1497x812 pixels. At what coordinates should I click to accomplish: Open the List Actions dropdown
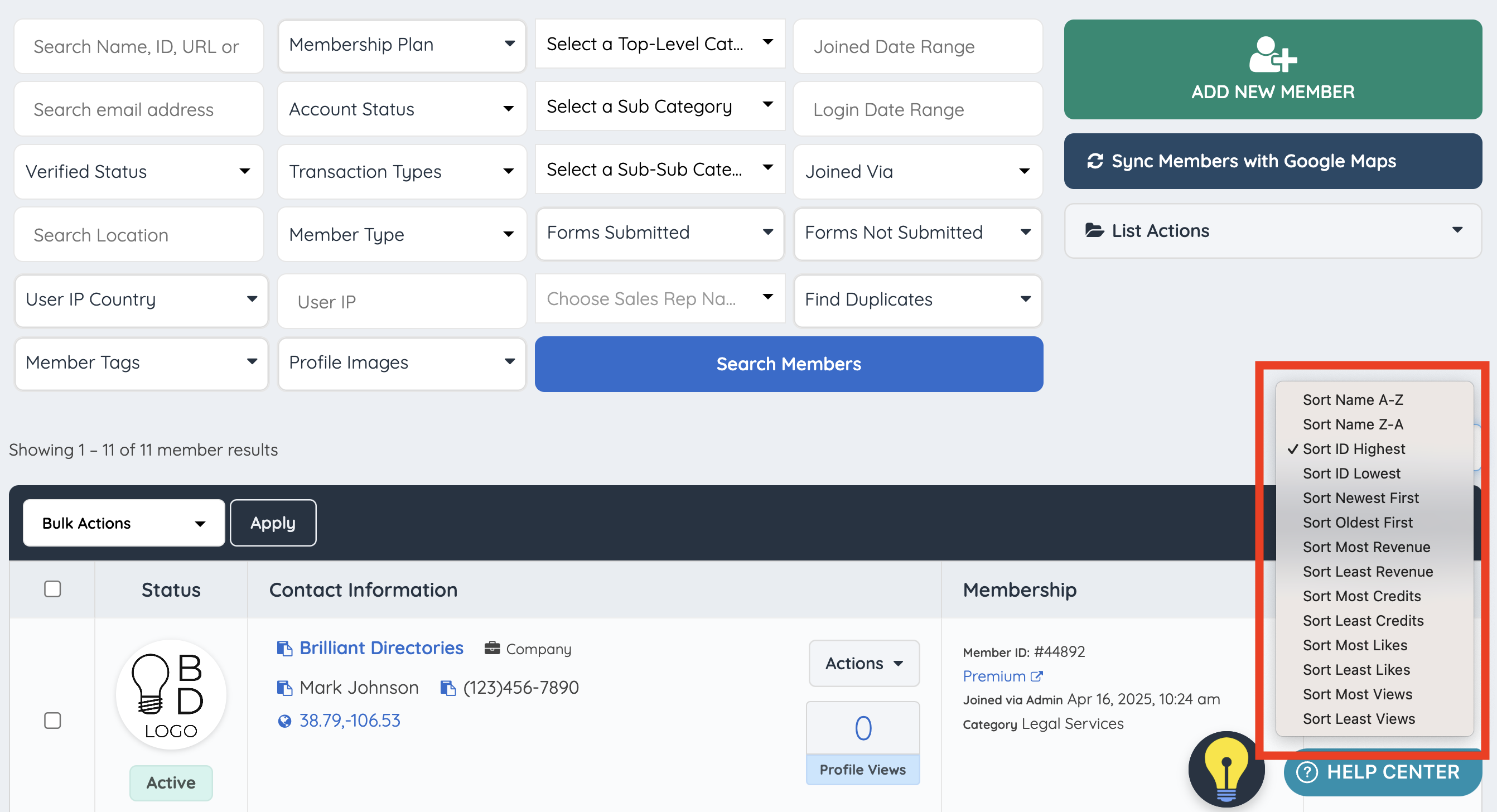point(1272,231)
